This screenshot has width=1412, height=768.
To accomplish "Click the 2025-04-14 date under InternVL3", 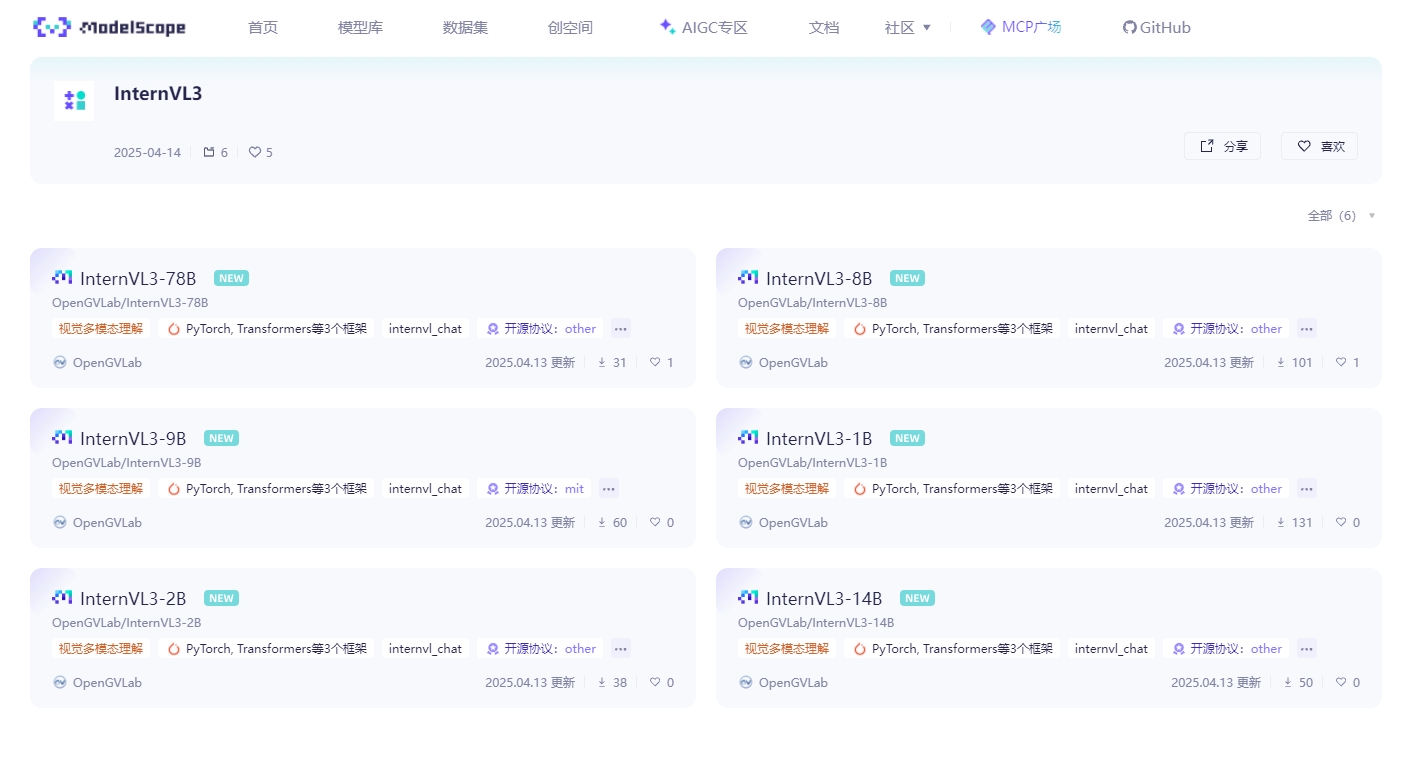I will 147,153.
